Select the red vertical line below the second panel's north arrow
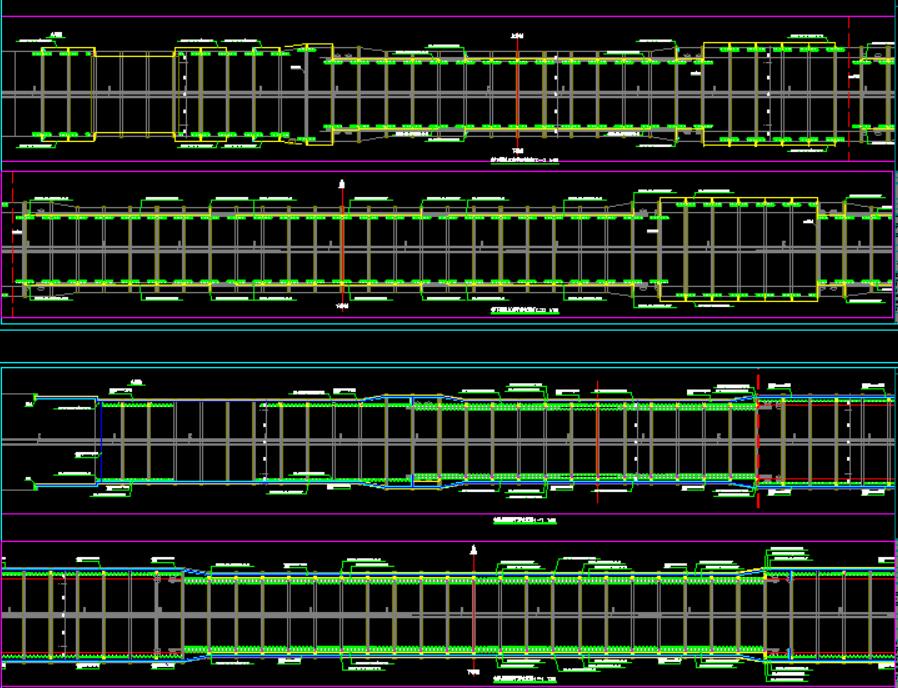Viewport: 898px width, 688px height. 342,250
